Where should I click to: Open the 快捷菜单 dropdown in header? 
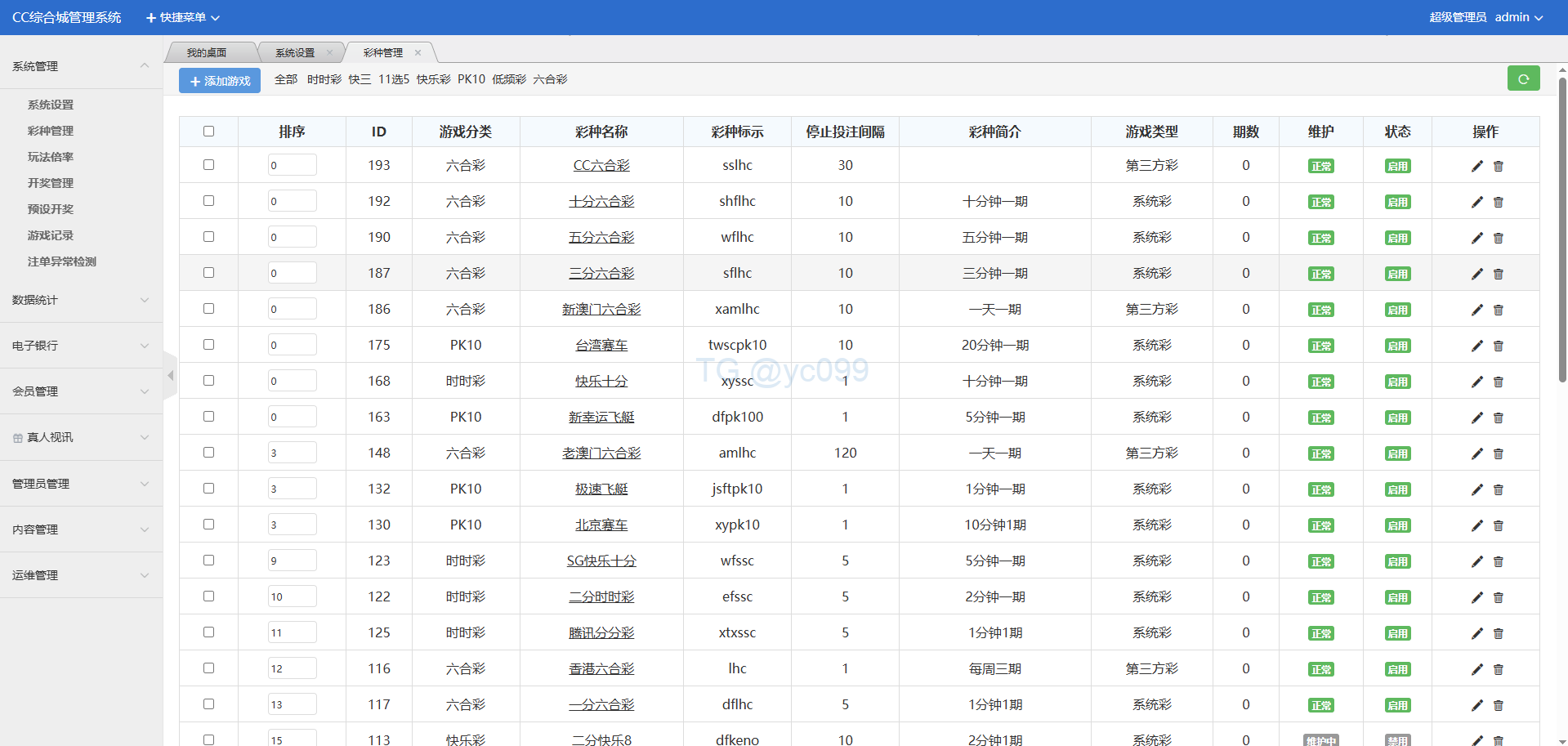coord(183,17)
